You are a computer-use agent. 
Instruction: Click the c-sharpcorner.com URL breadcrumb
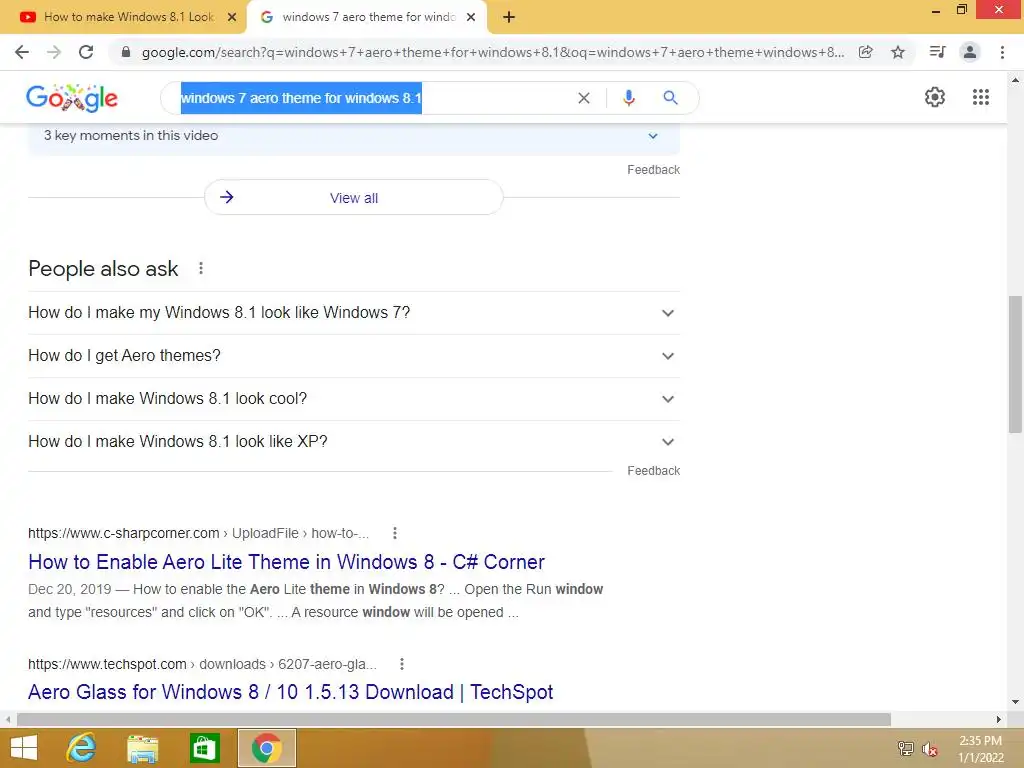(199, 534)
